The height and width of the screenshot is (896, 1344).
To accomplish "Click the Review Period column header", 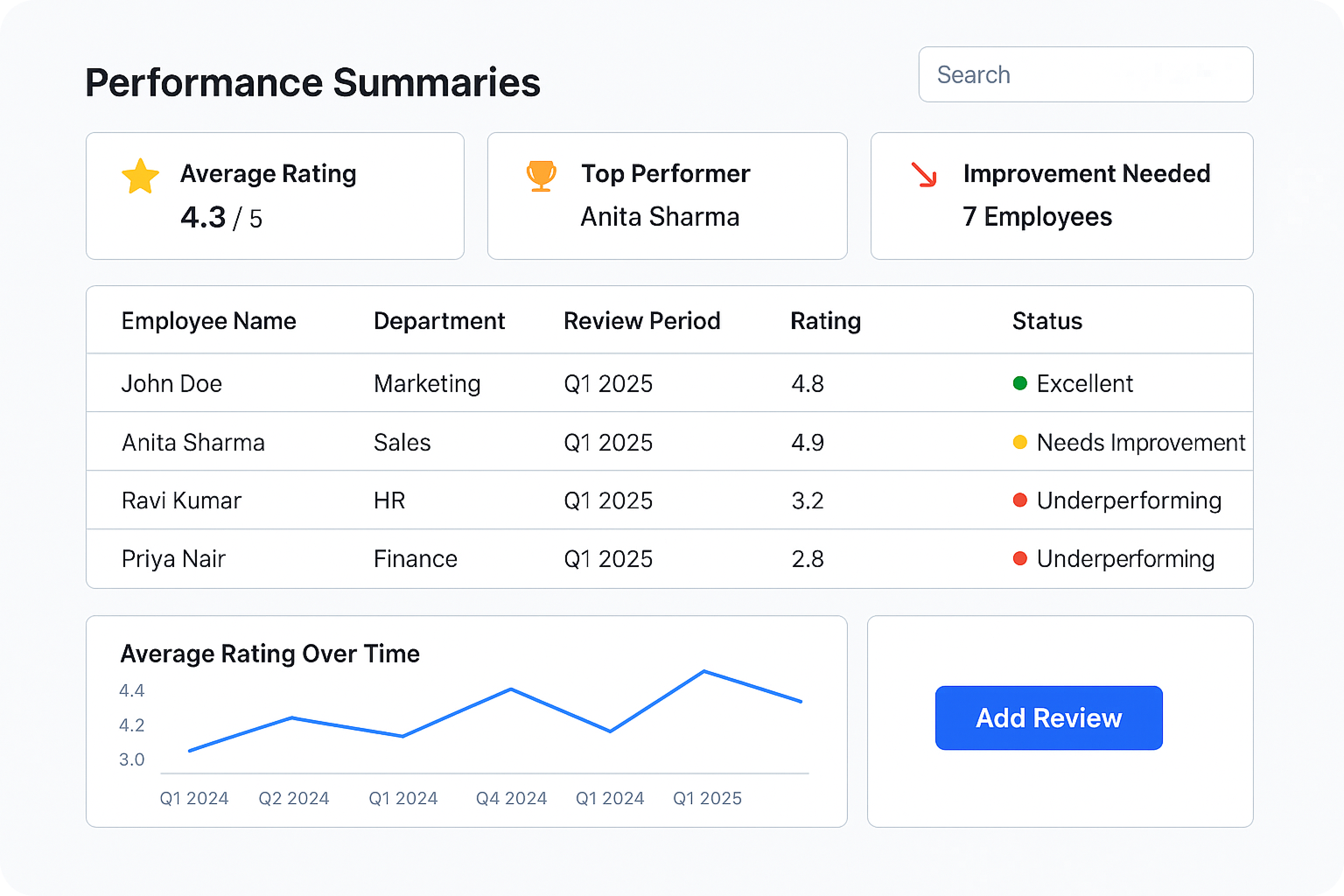I will [641, 321].
